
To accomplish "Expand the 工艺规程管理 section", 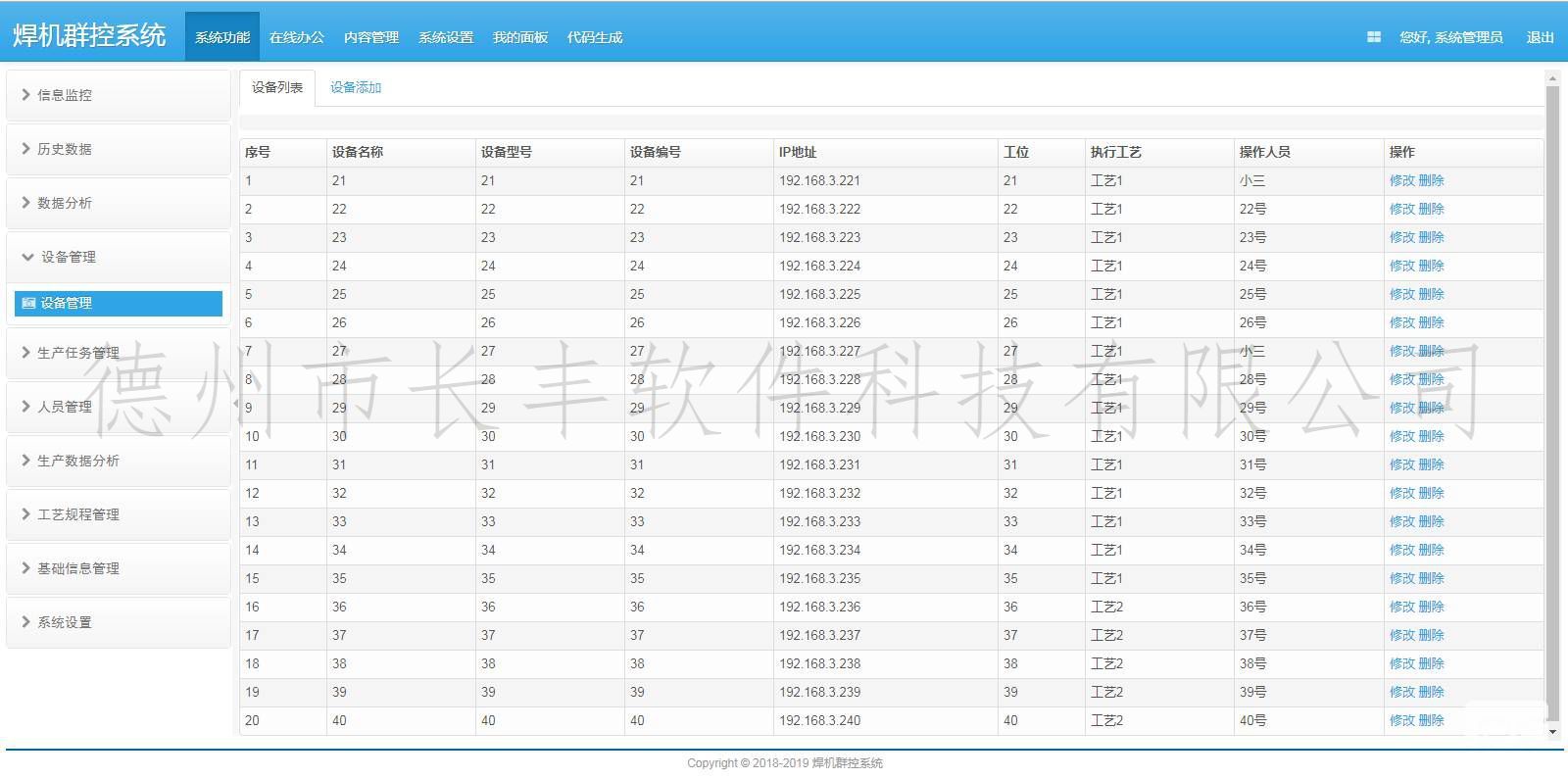I will point(77,514).
